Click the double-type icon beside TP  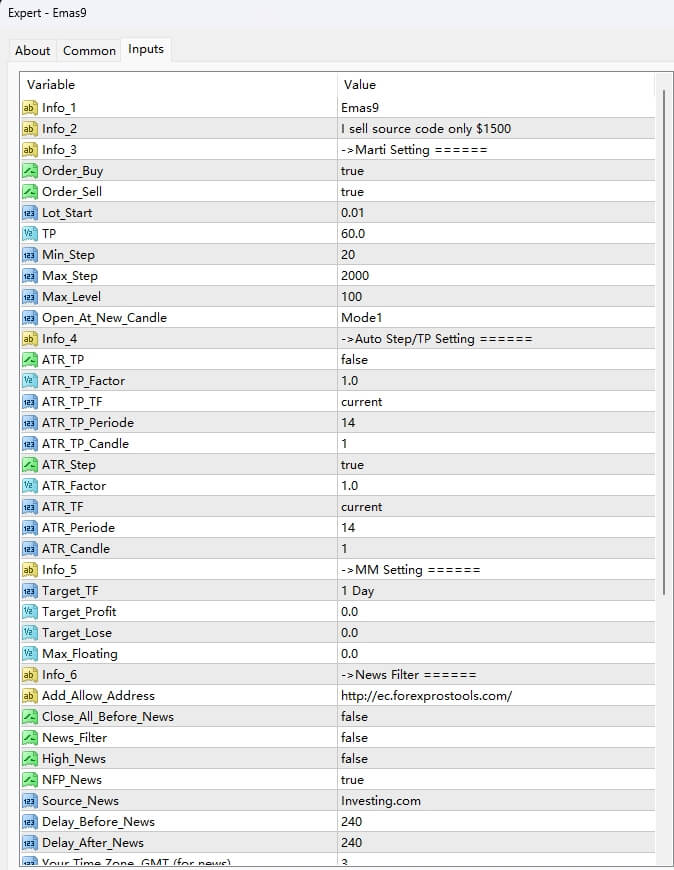coord(29,234)
